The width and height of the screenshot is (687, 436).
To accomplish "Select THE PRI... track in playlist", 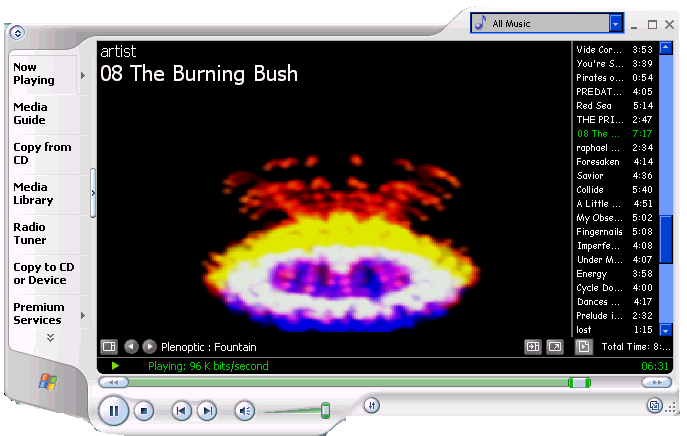I will 615,120.
